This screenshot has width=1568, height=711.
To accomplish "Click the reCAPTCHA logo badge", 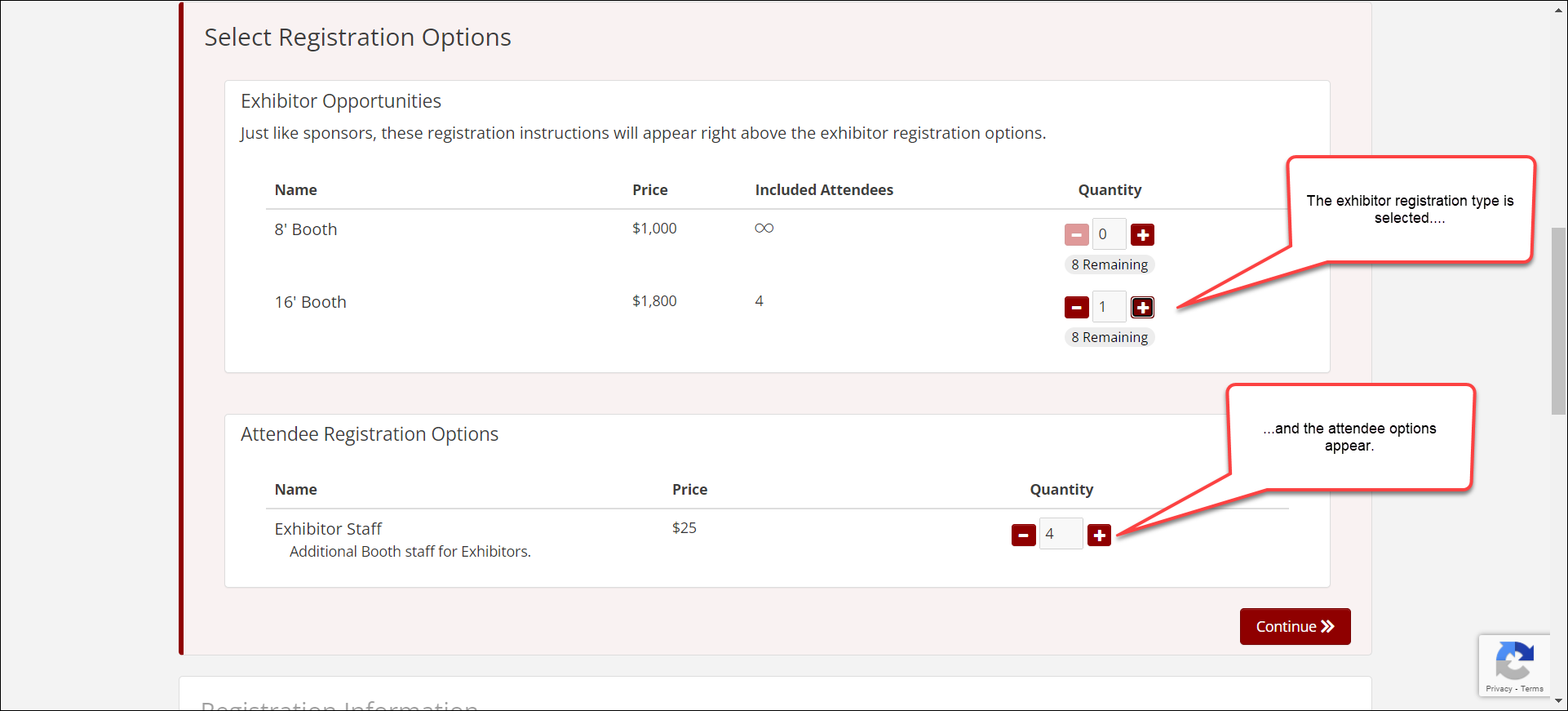I will (x=1514, y=660).
